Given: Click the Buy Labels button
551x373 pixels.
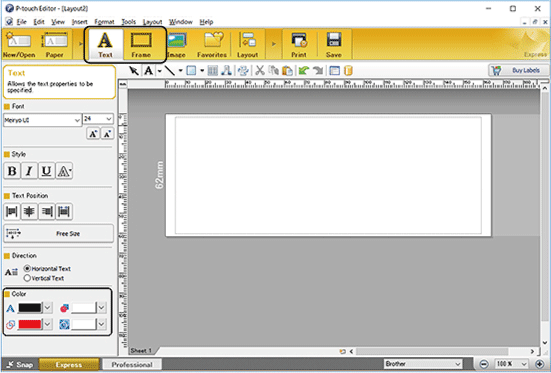Looking at the screenshot, I should pyautogui.click(x=519, y=71).
